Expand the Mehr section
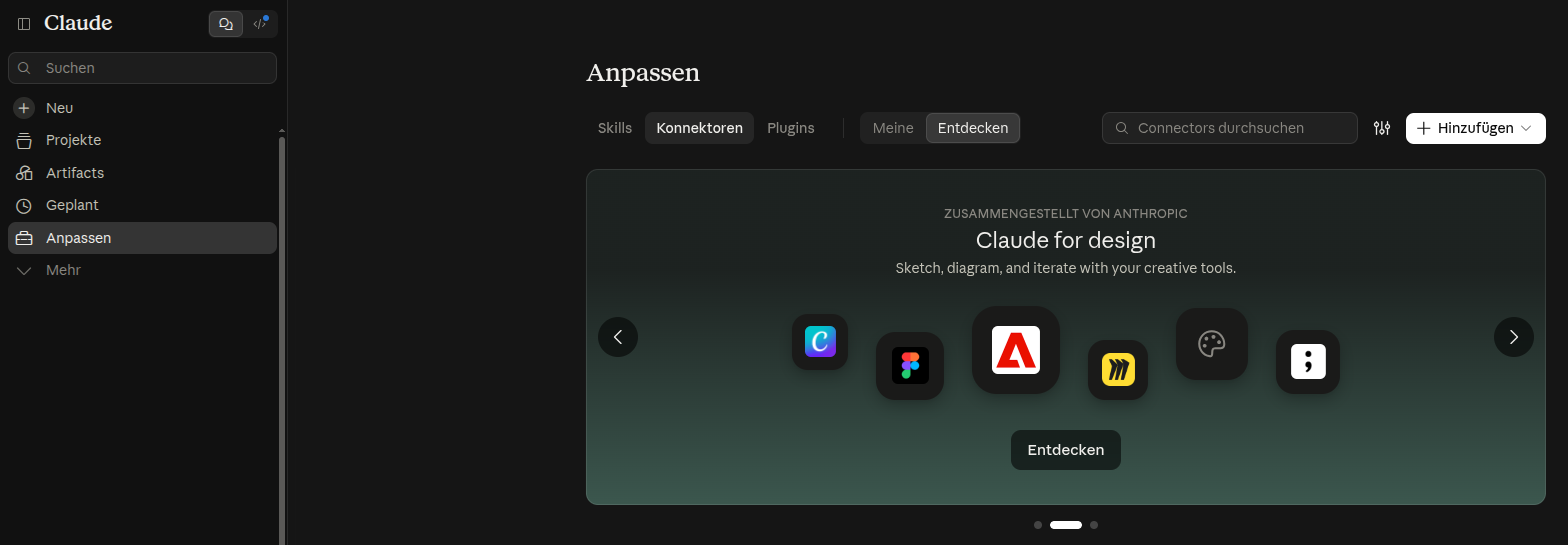 (142, 270)
